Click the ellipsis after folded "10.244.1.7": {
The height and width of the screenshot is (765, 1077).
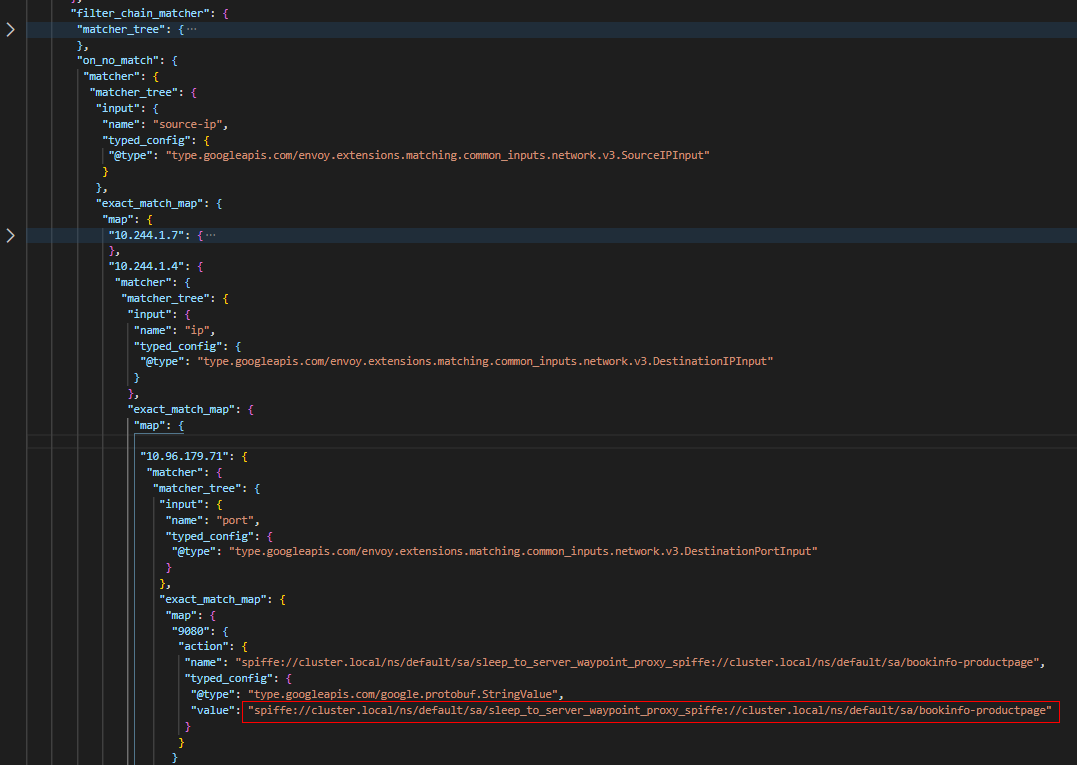(210, 235)
